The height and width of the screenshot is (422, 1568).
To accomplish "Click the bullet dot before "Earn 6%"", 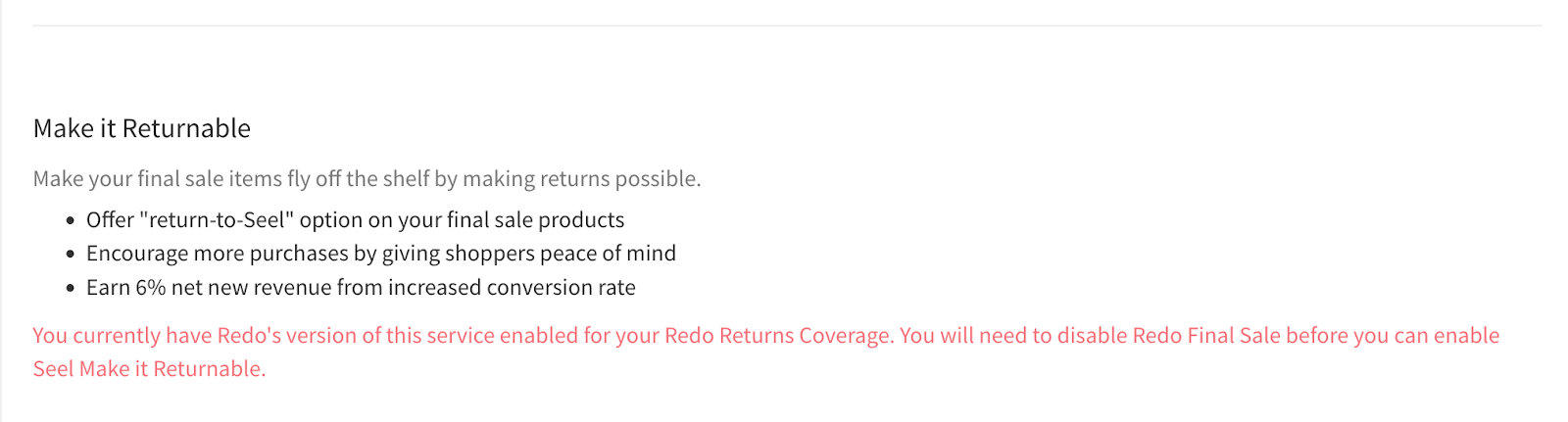I will 71,289.
